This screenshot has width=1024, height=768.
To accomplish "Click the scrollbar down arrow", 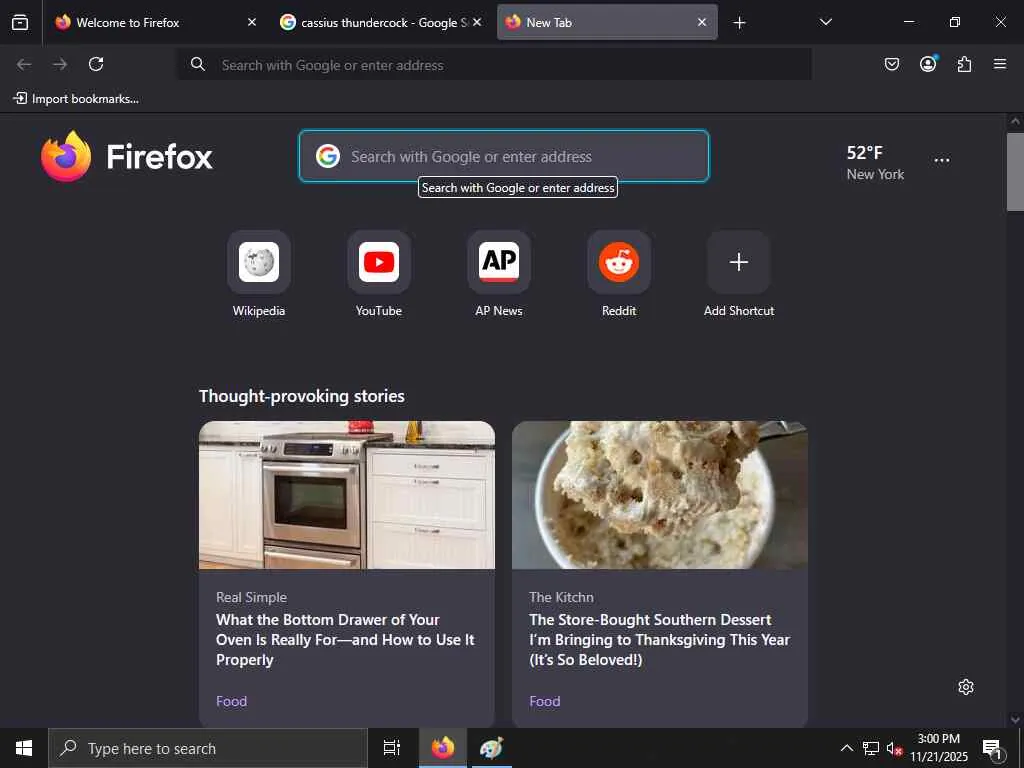I will [x=1015, y=720].
